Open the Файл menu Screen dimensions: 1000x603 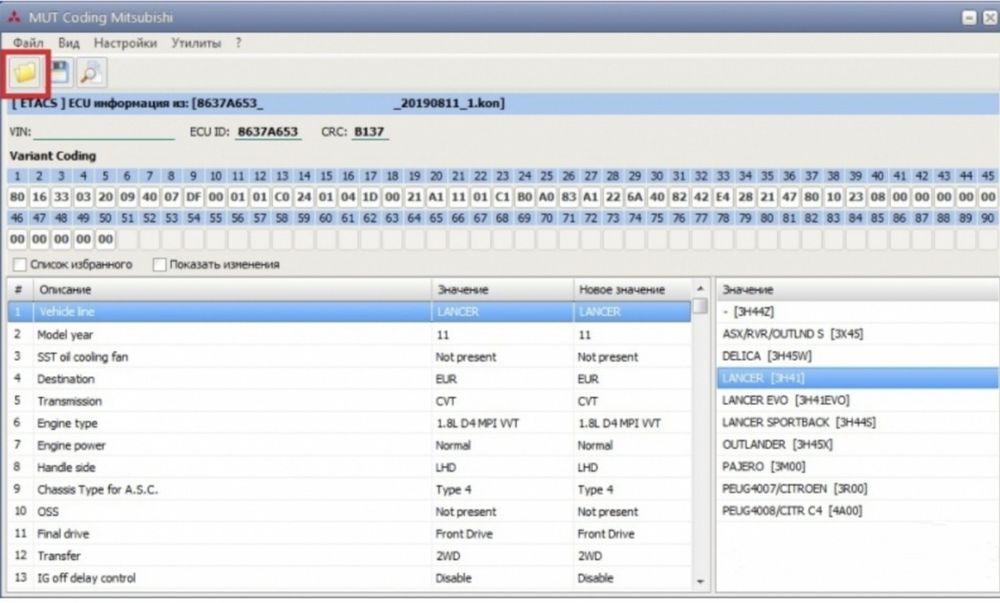pyautogui.click(x=28, y=43)
